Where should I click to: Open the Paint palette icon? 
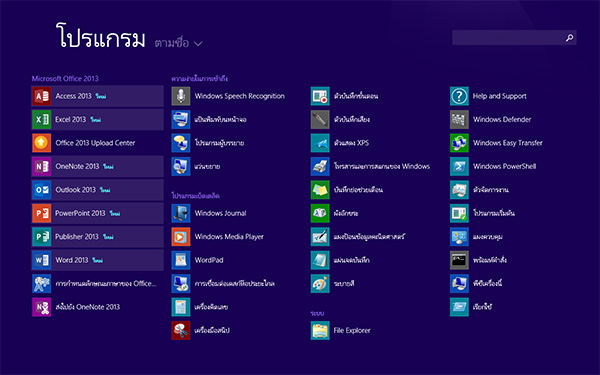point(320,284)
